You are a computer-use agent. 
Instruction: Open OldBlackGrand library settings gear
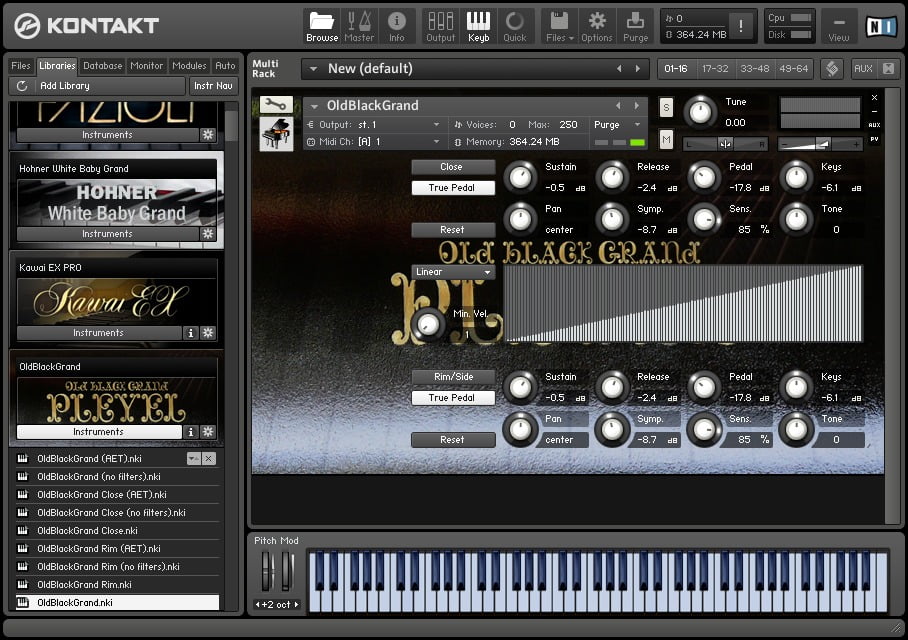tap(208, 431)
